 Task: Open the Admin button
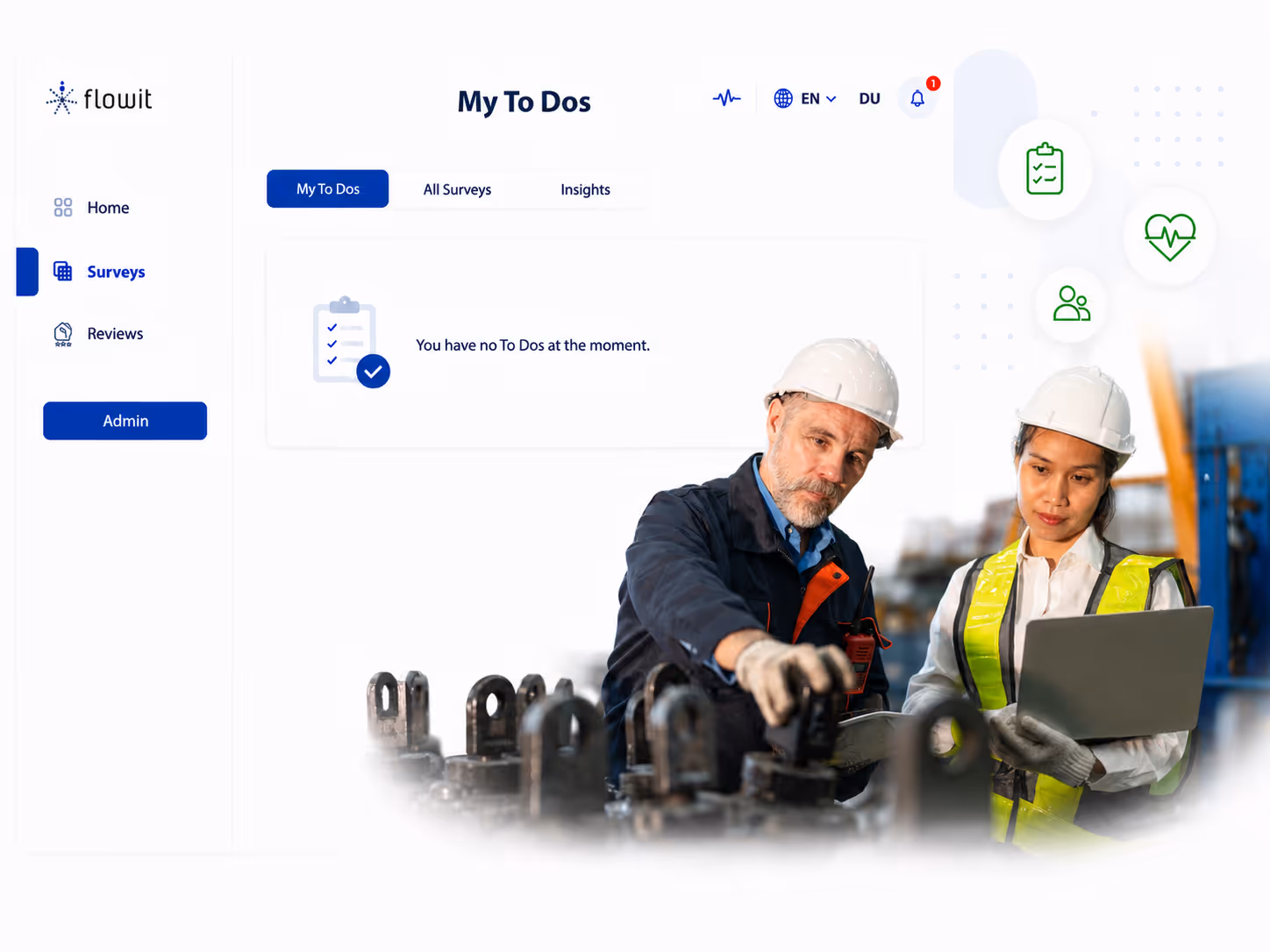[125, 421]
